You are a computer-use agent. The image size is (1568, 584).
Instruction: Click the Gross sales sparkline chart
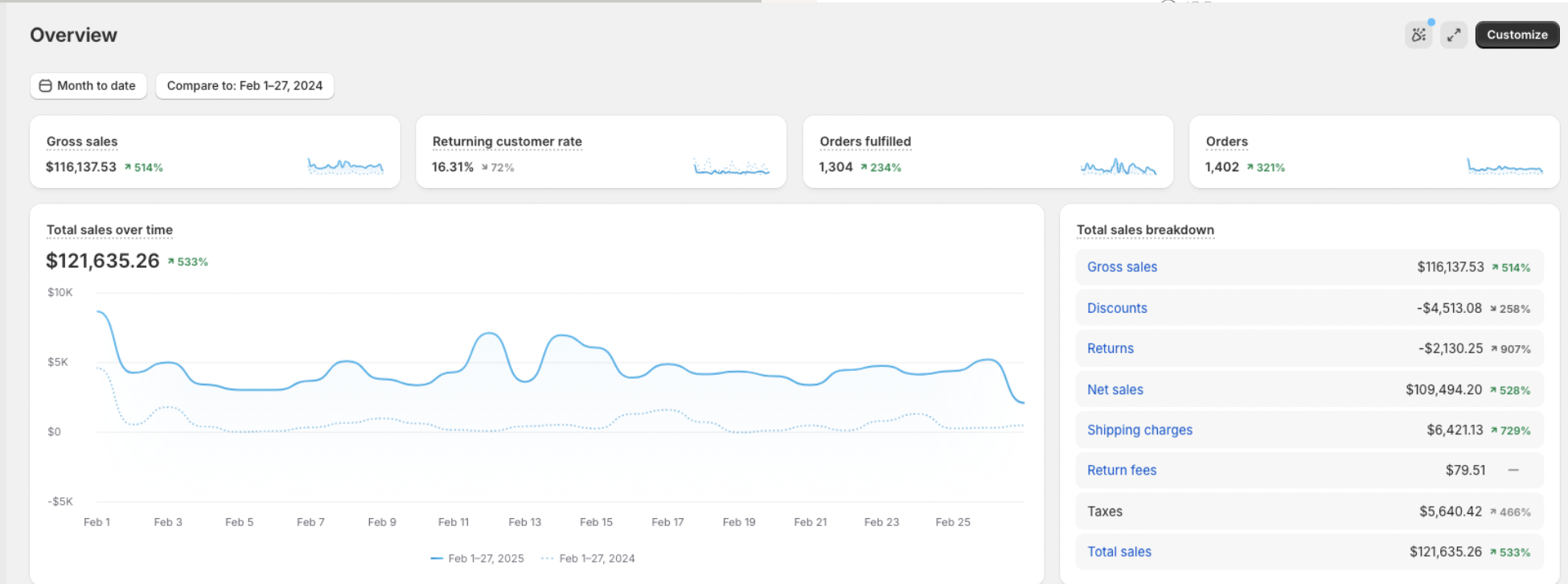[346, 167]
